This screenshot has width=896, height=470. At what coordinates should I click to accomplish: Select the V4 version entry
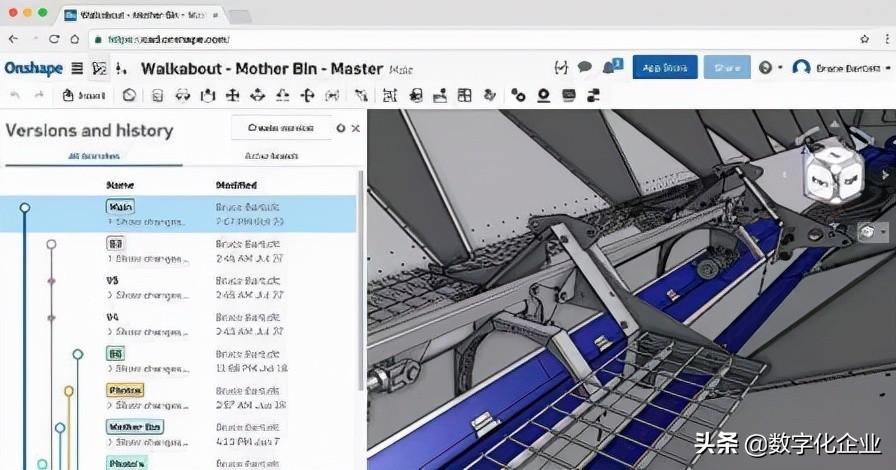pos(113,317)
